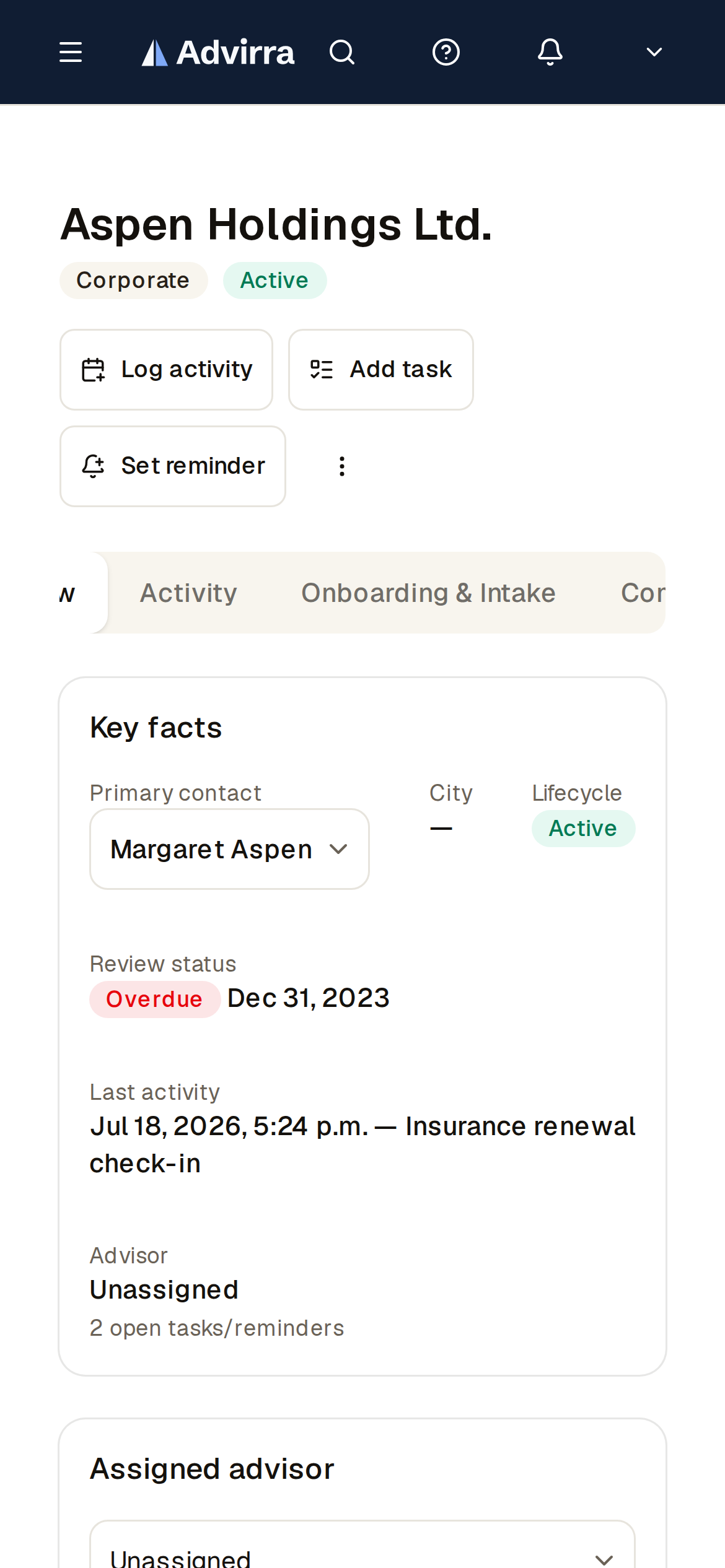The image size is (725, 1568).
Task: Click the 2 open tasks/reminders text
Action: (217, 1328)
